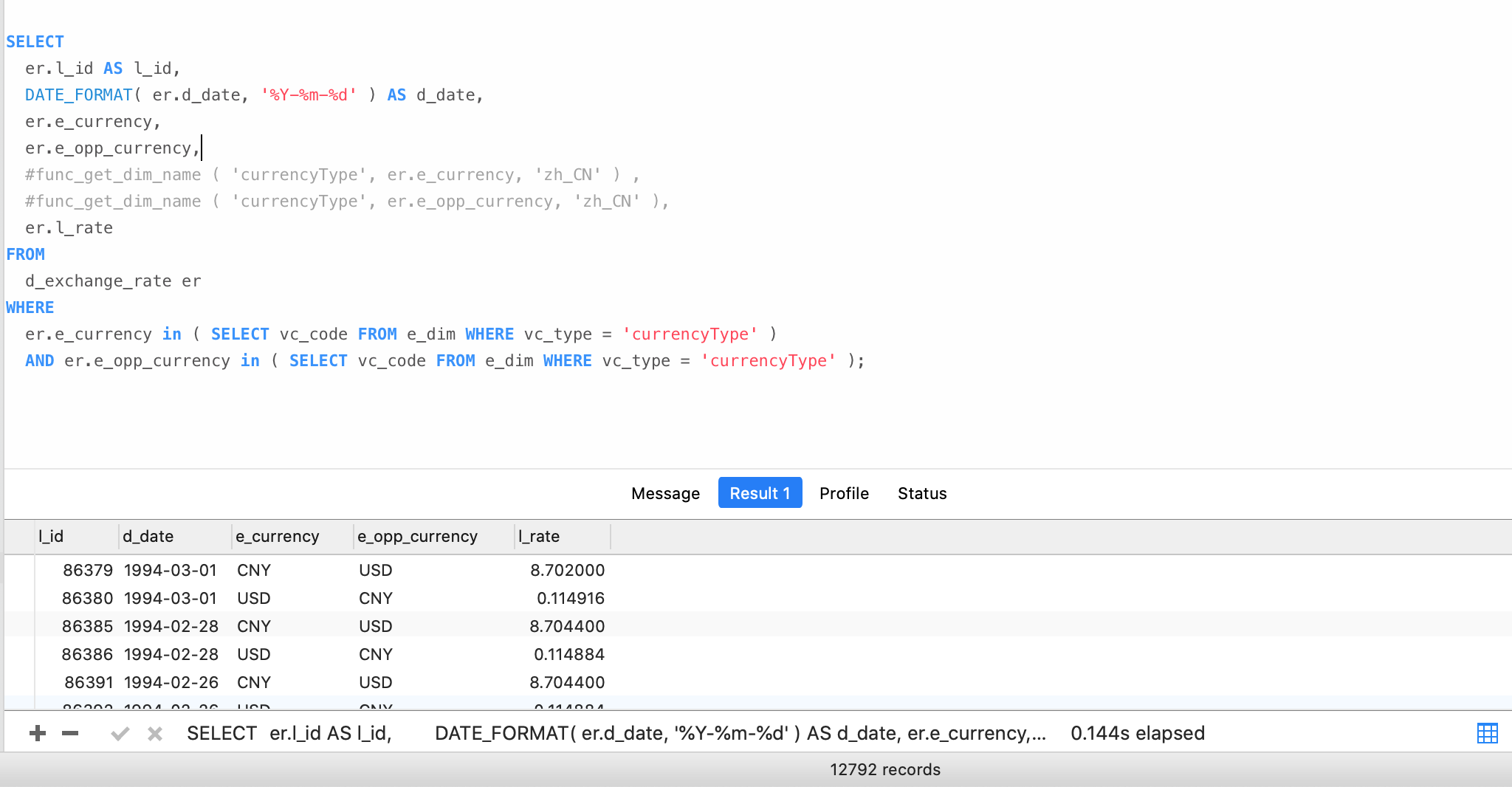
Task: Select the Result 1 tab
Action: click(760, 493)
